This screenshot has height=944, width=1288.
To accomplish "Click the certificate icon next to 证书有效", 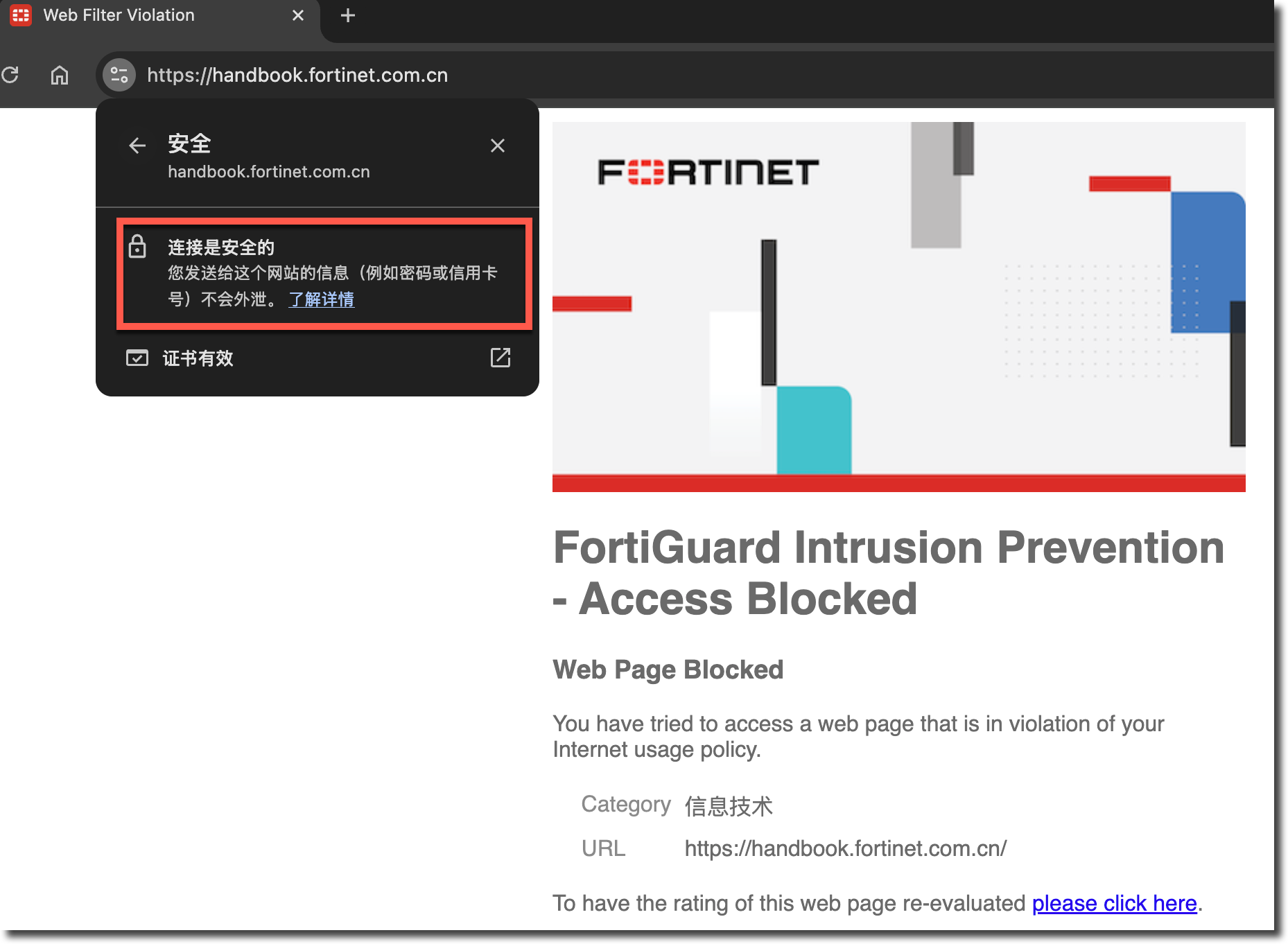I will (x=137, y=358).
